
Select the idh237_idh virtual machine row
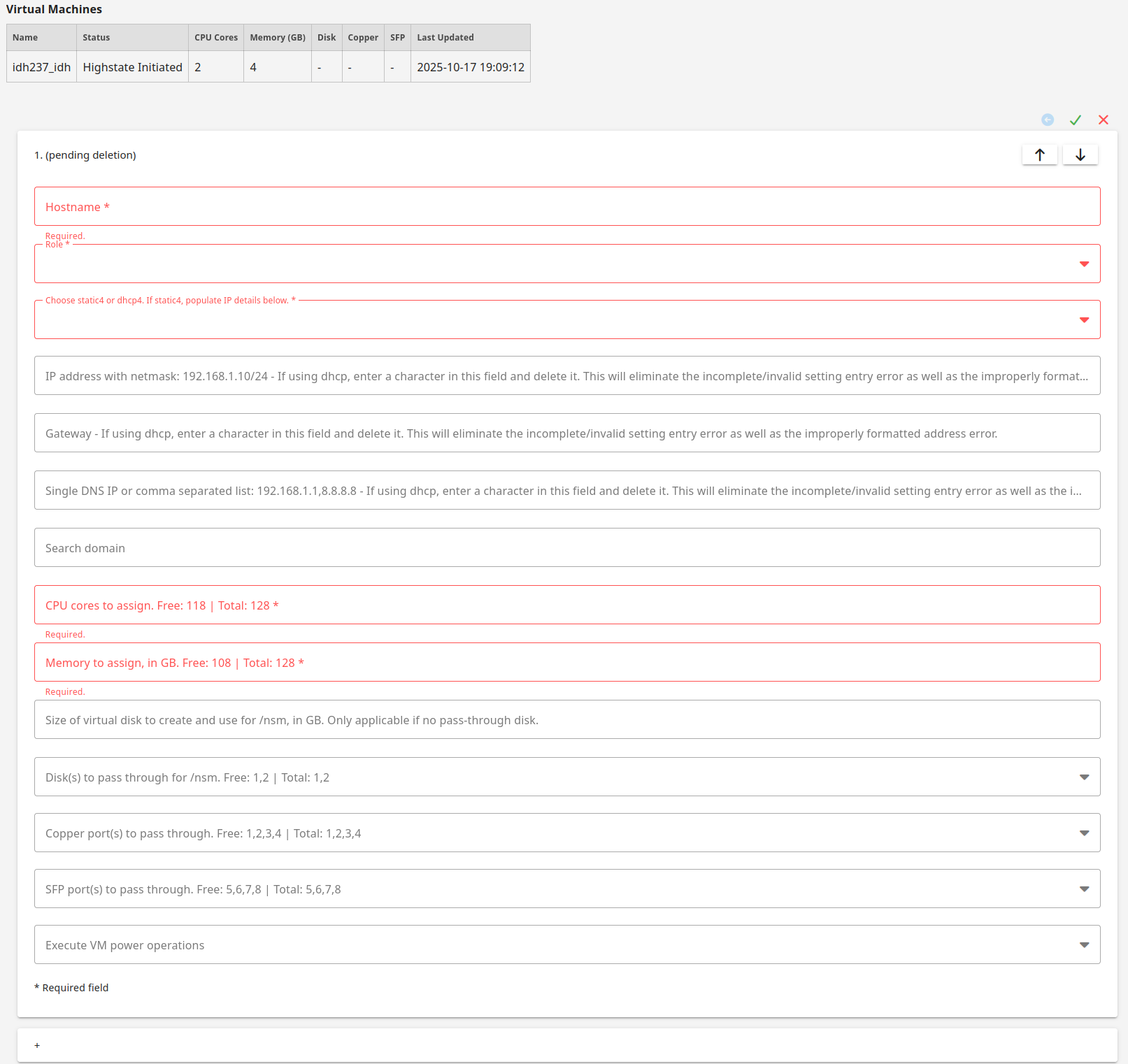coord(42,67)
